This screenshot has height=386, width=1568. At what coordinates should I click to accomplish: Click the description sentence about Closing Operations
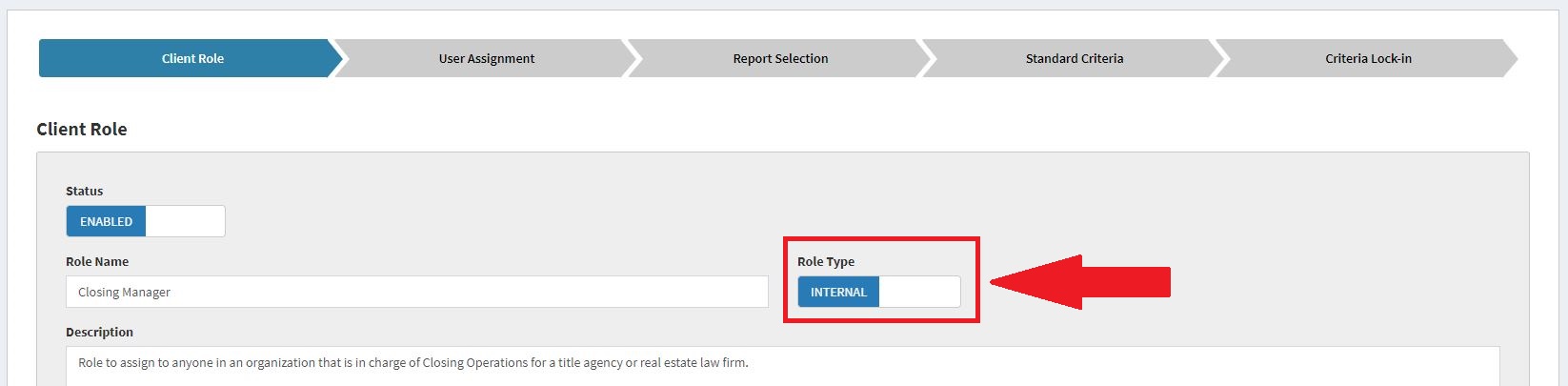(x=412, y=362)
